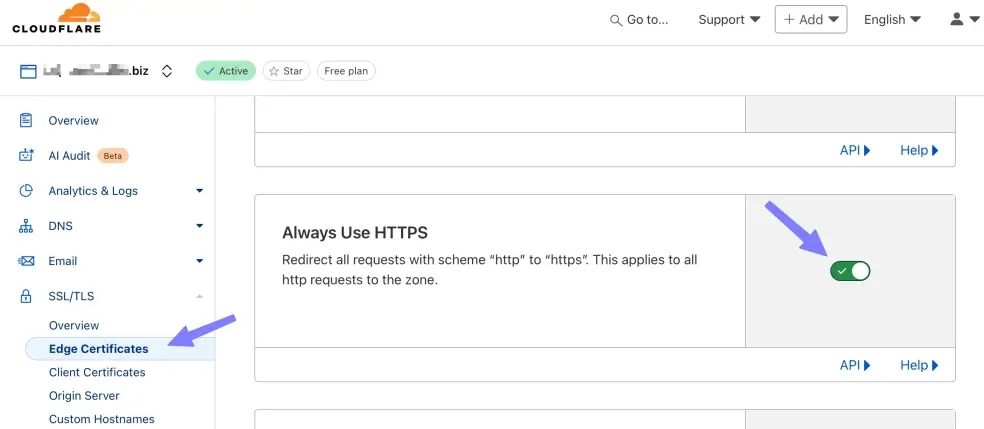Click the Email envelope icon

pos(26,261)
